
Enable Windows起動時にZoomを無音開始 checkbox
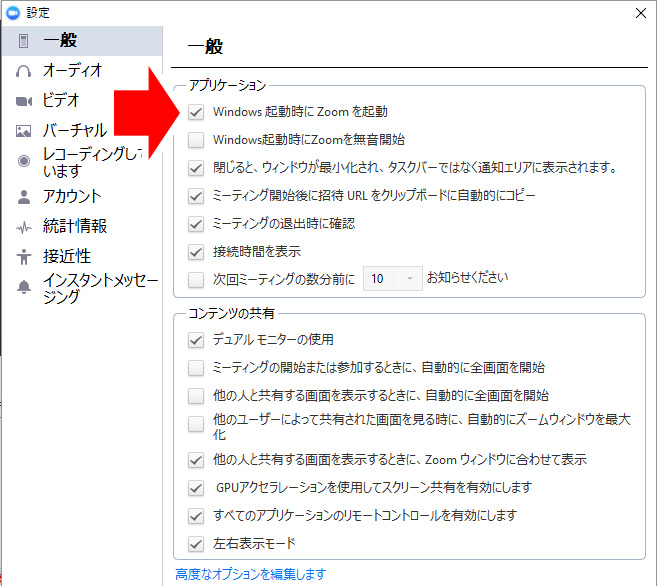point(196,140)
